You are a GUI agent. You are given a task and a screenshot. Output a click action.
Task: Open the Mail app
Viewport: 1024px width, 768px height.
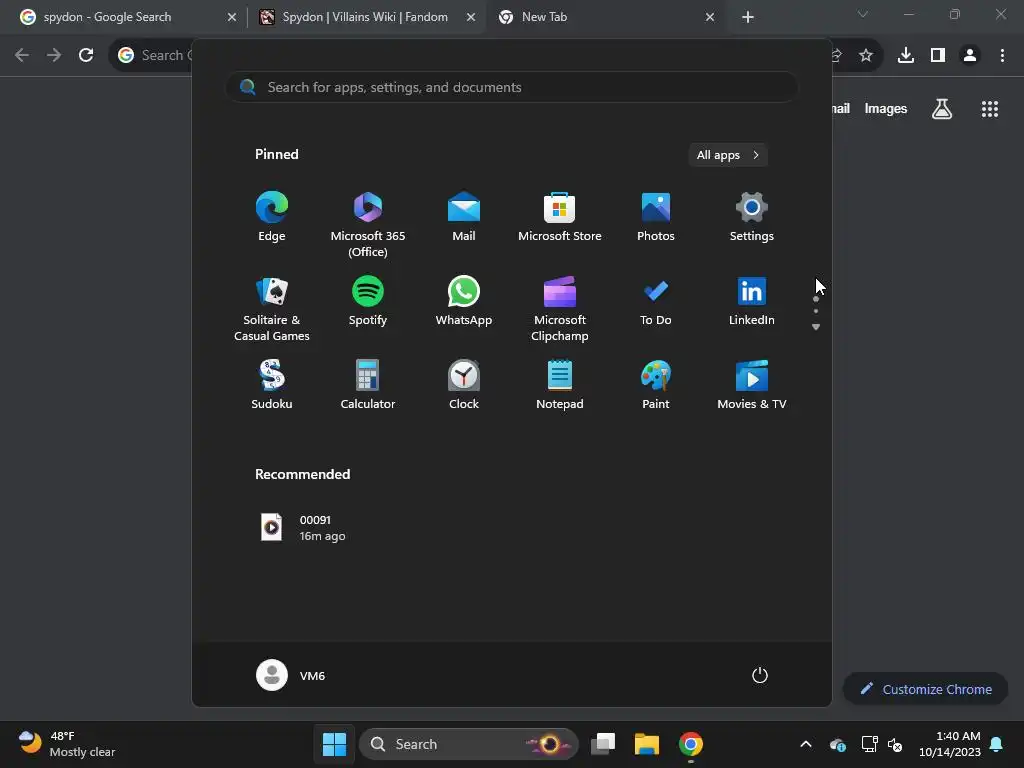(464, 217)
